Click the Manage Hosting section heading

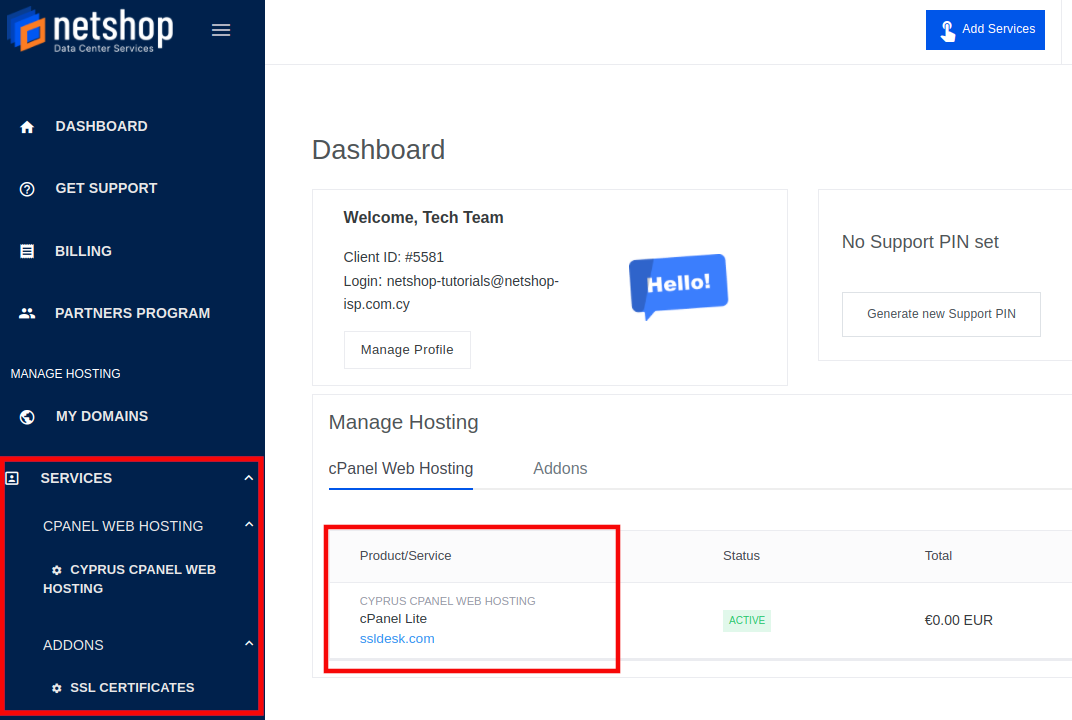click(x=403, y=423)
